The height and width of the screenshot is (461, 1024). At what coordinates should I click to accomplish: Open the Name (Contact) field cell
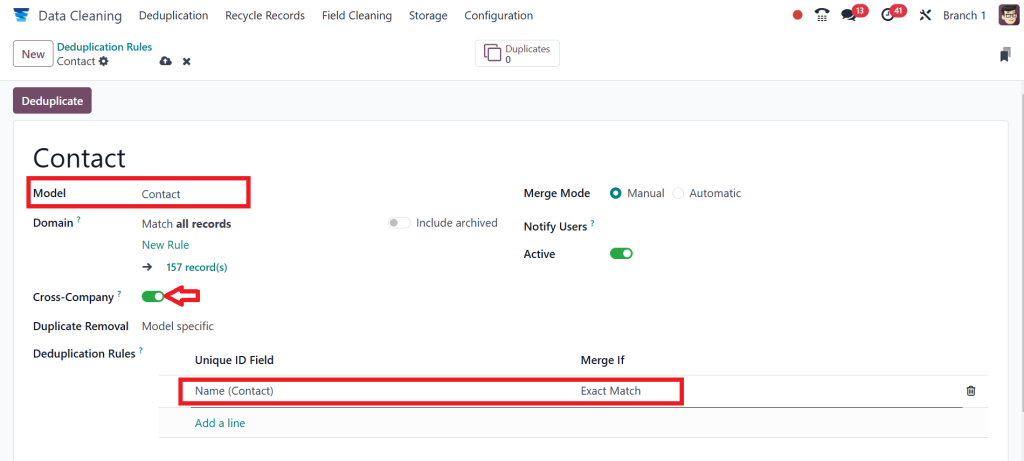(x=234, y=391)
